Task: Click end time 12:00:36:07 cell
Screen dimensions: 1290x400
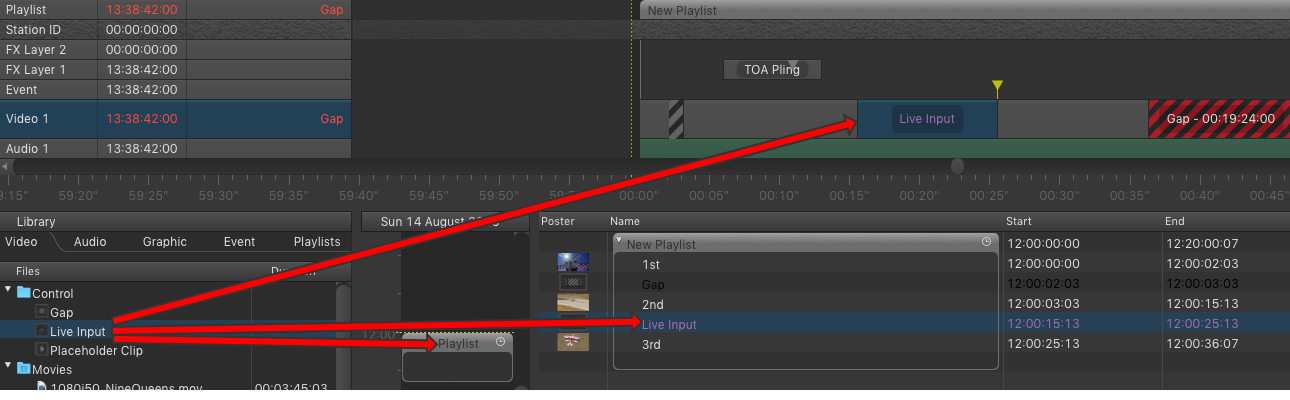Action: click(1200, 344)
